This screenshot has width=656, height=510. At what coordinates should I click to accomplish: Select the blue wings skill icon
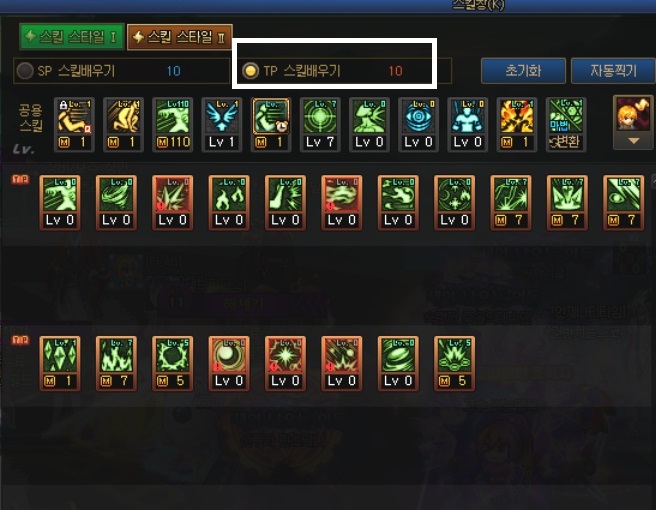(x=222, y=125)
